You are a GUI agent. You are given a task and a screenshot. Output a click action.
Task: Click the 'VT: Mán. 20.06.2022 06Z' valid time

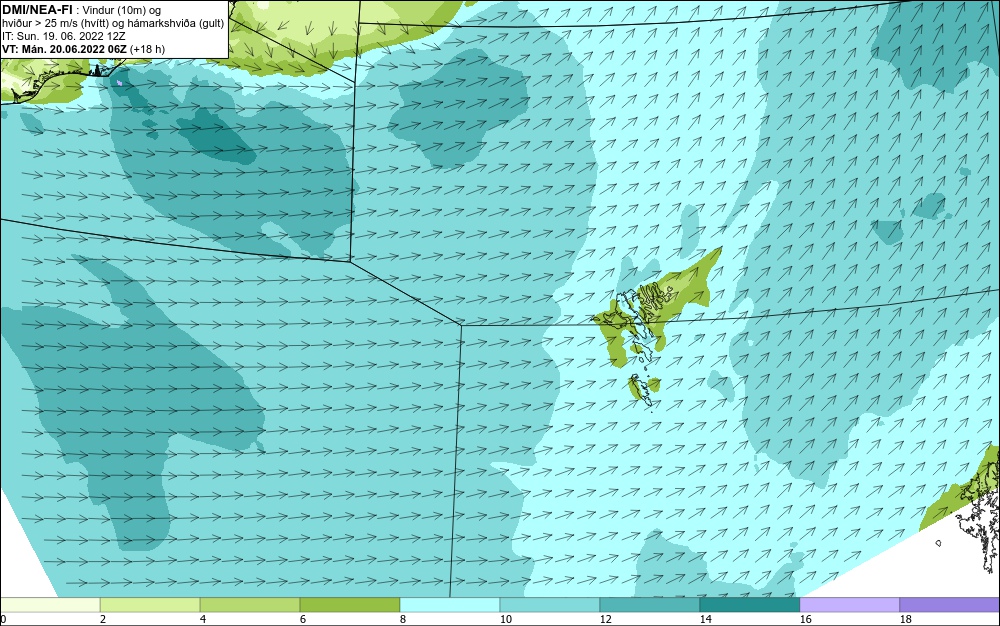[64, 49]
